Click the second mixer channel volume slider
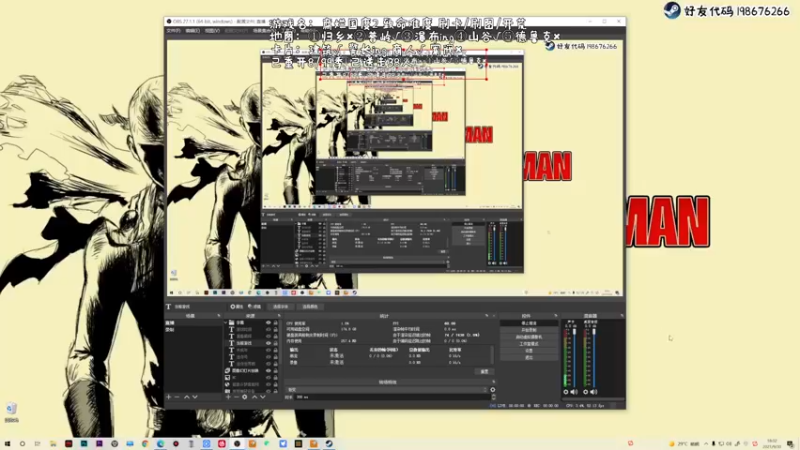This screenshot has width=800, height=450. coord(594,357)
